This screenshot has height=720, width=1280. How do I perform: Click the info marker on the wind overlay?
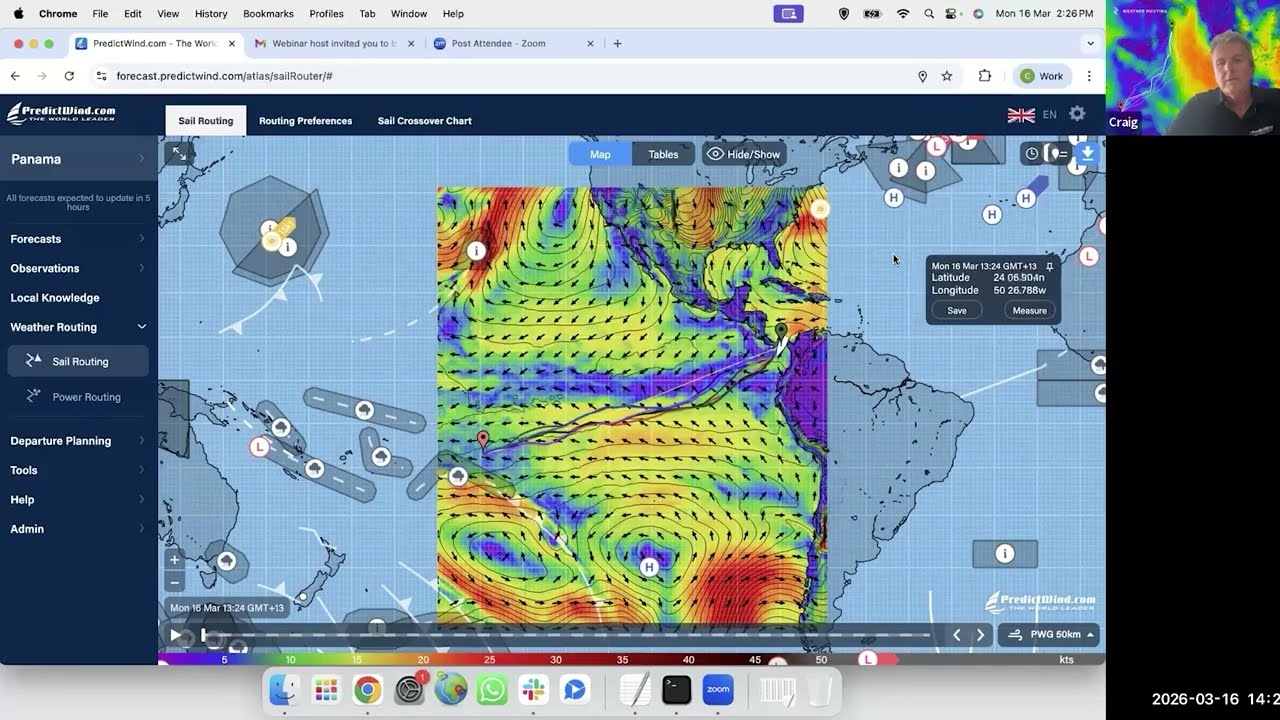point(477,250)
